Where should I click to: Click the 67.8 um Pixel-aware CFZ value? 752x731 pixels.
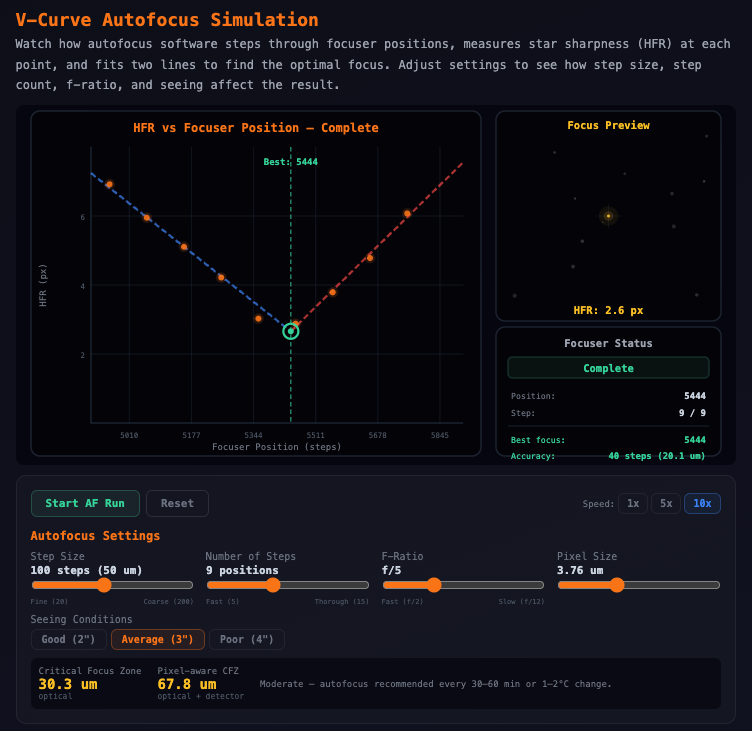click(x=187, y=684)
